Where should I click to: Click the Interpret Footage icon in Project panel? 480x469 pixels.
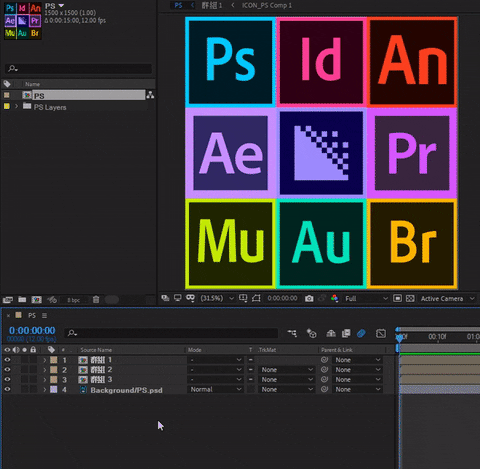(8, 300)
